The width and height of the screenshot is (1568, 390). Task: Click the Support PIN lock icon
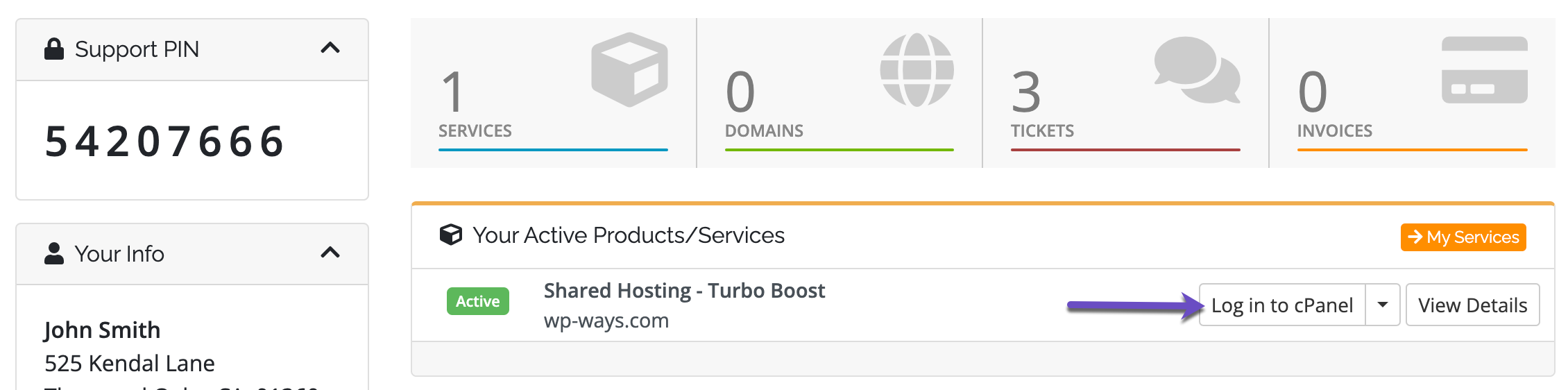coord(54,49)
